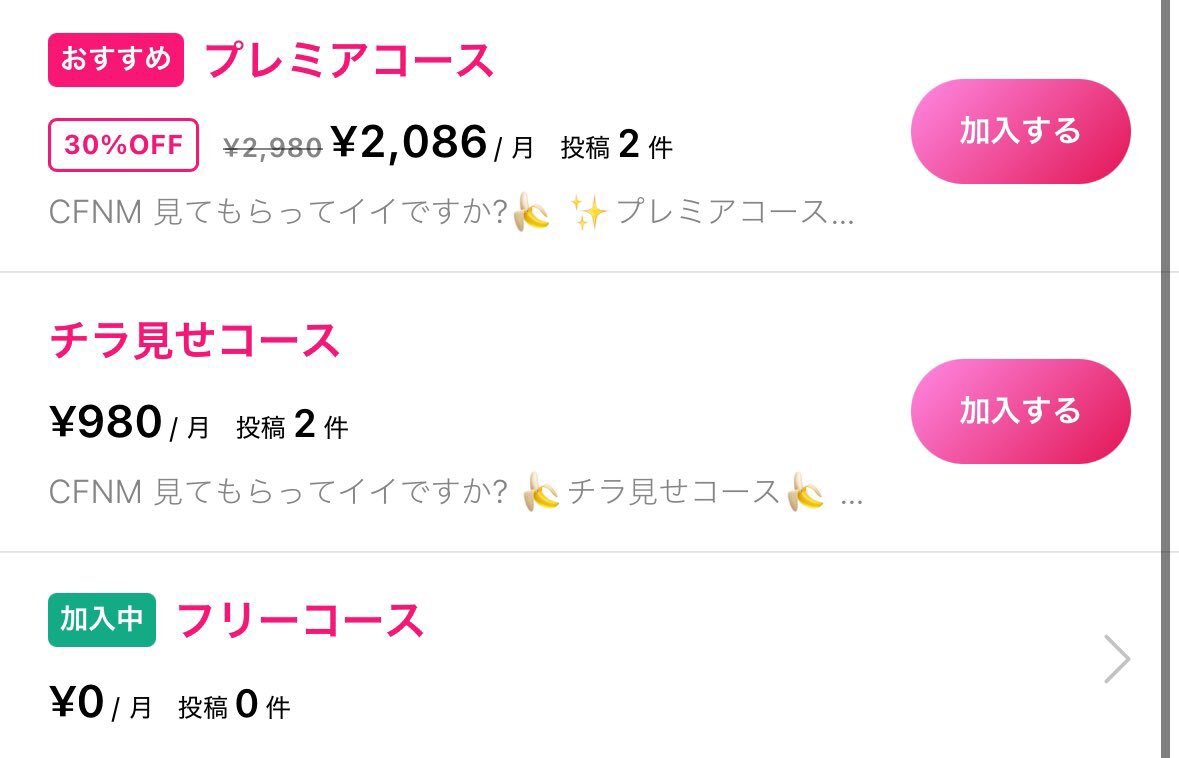
Task: Click the banana emoji in the premium description
Action: pyautogui.click(x=530, y=210)
